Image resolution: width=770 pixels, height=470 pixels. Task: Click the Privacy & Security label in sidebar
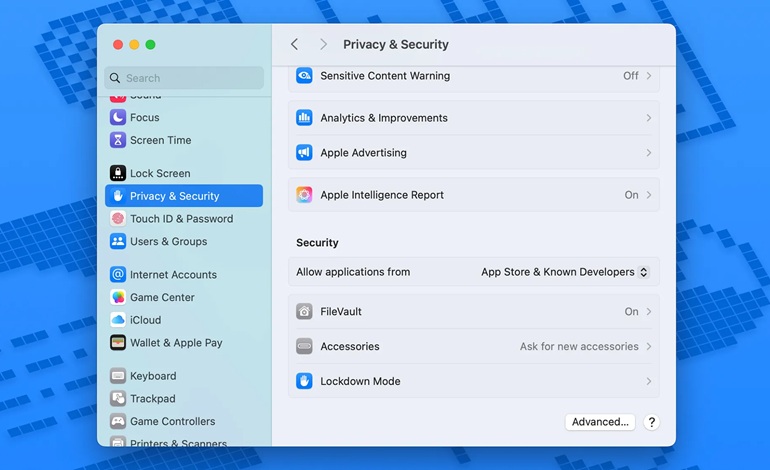point(174,196)
